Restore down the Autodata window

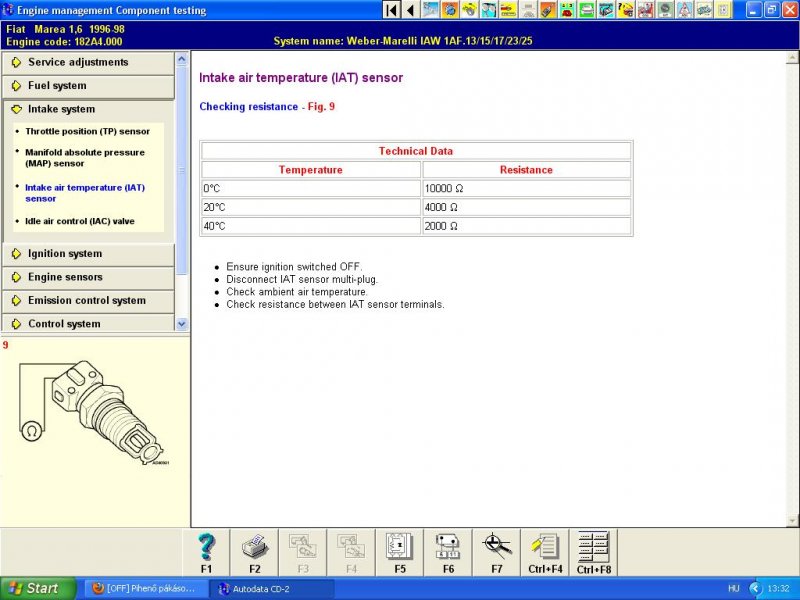(x=772, y=10)
